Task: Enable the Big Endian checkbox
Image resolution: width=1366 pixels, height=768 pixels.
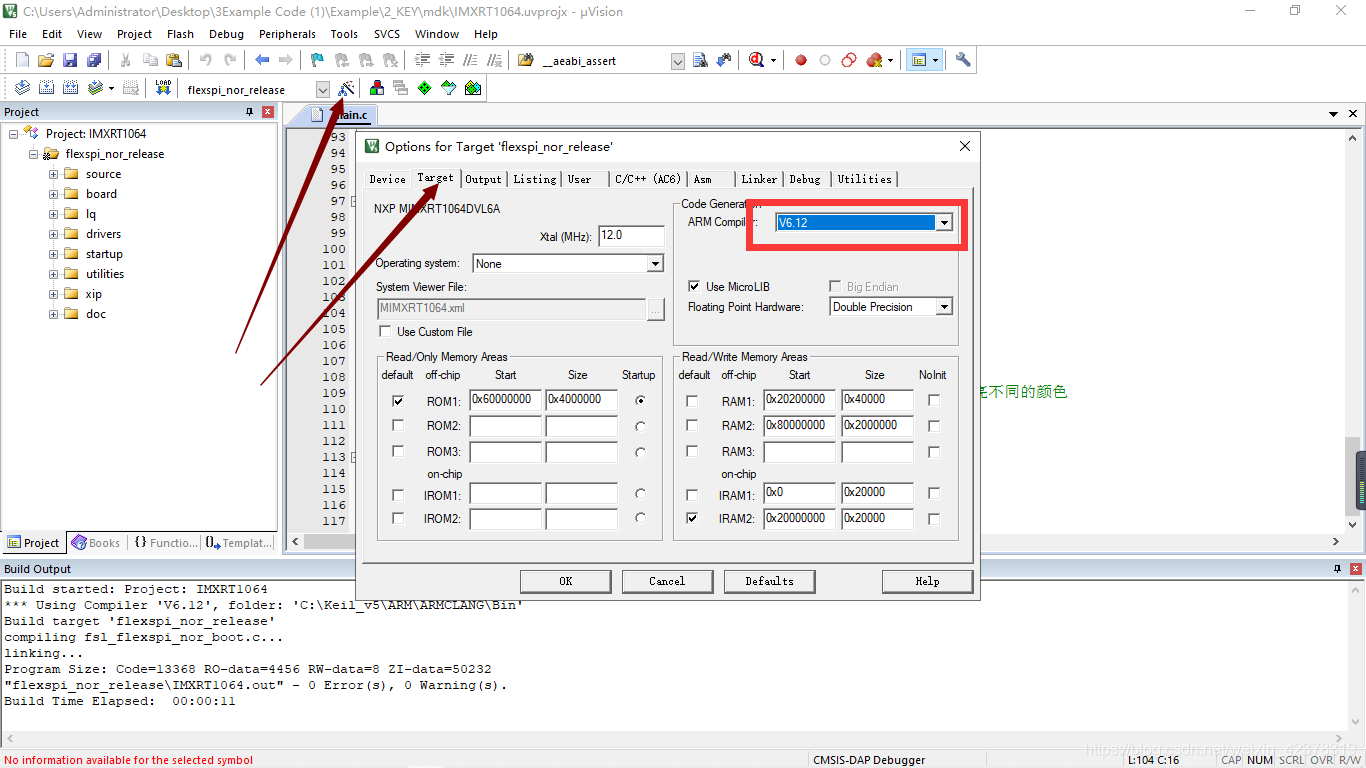Action: click(x=836, y=286)
